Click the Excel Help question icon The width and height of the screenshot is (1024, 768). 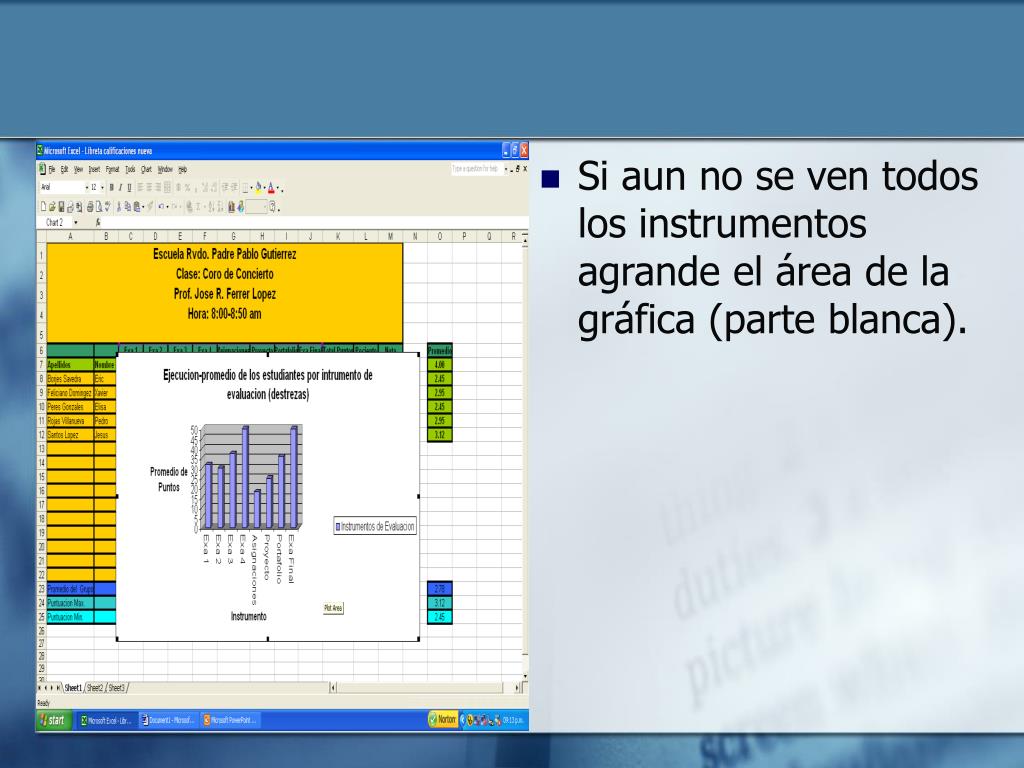(272, 206)
